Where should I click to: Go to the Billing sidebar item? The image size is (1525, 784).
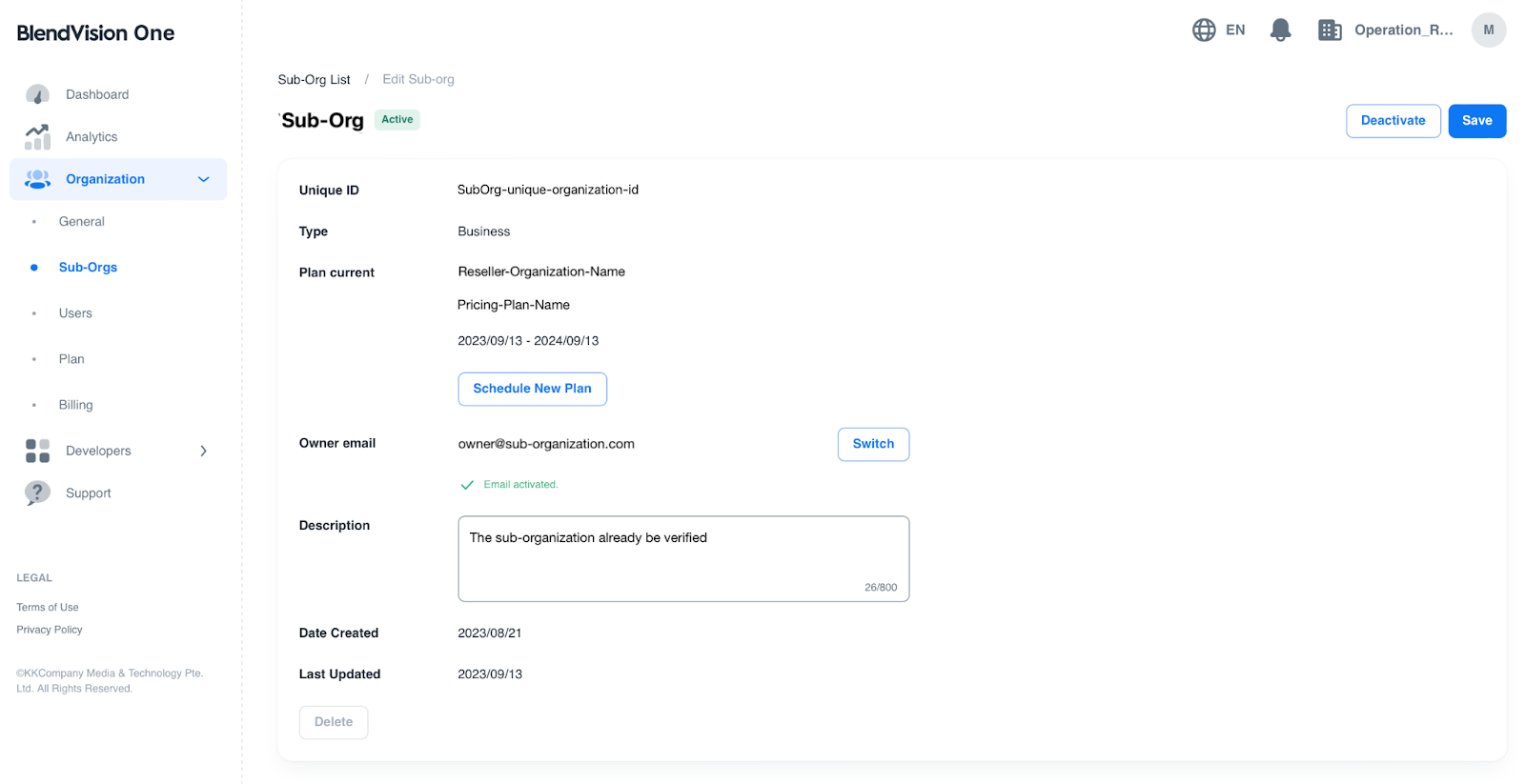76,405
